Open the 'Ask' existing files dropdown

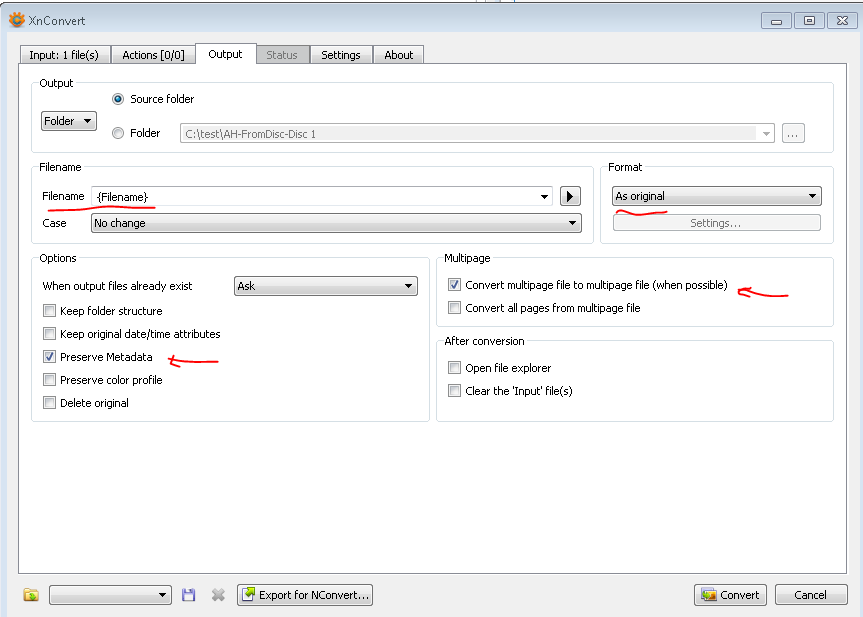pyautogui.click(x=326, y=286)
